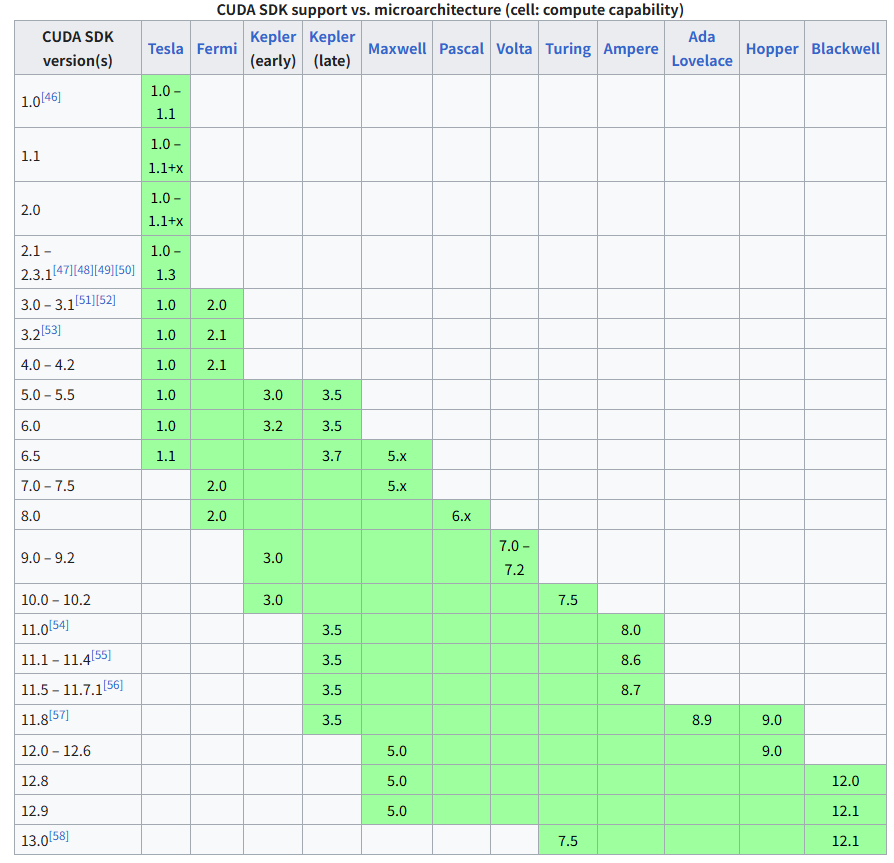Select the '5.x' Maxwell cell in row 7.0–7.5

397,486
